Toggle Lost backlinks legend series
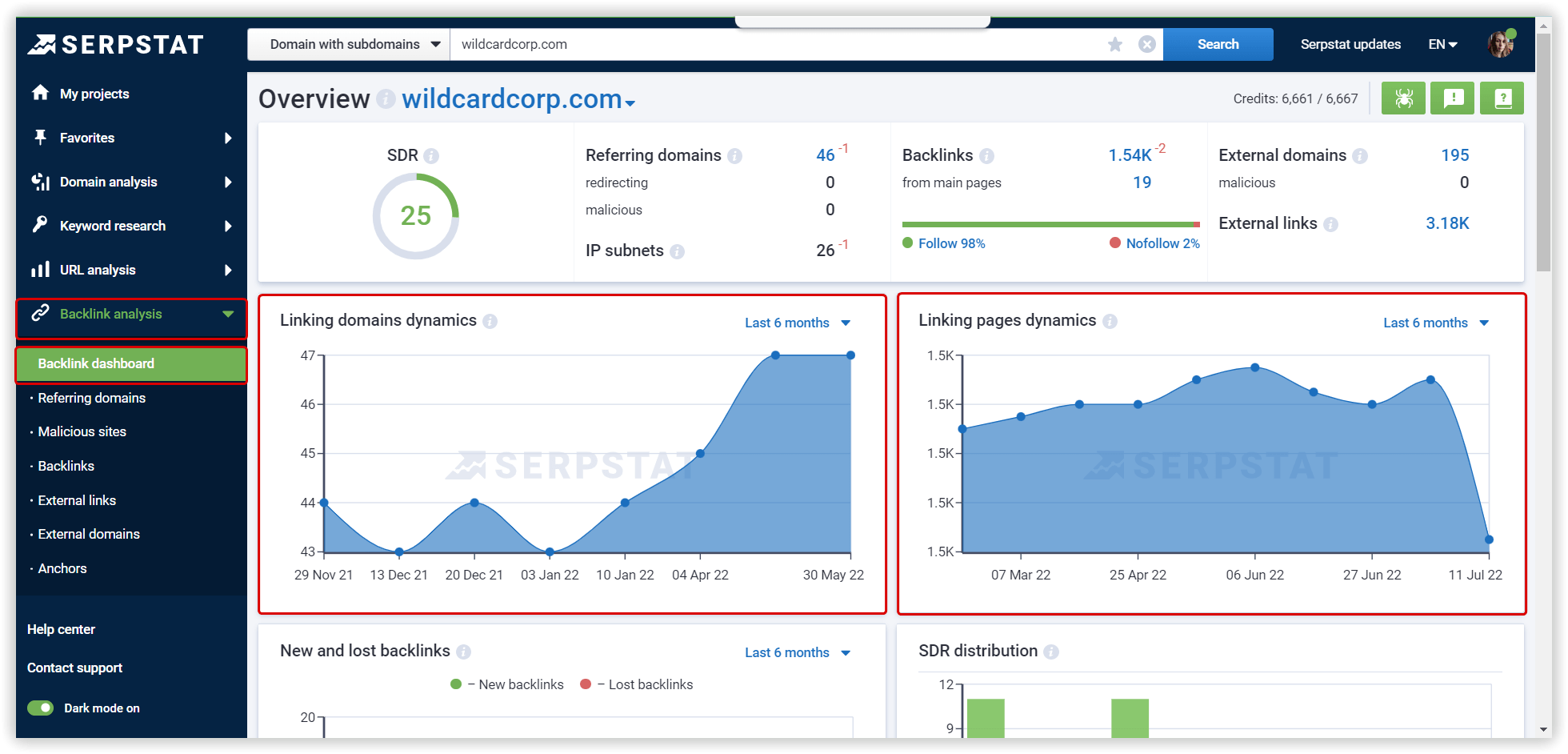 click(x=637, y=684)
